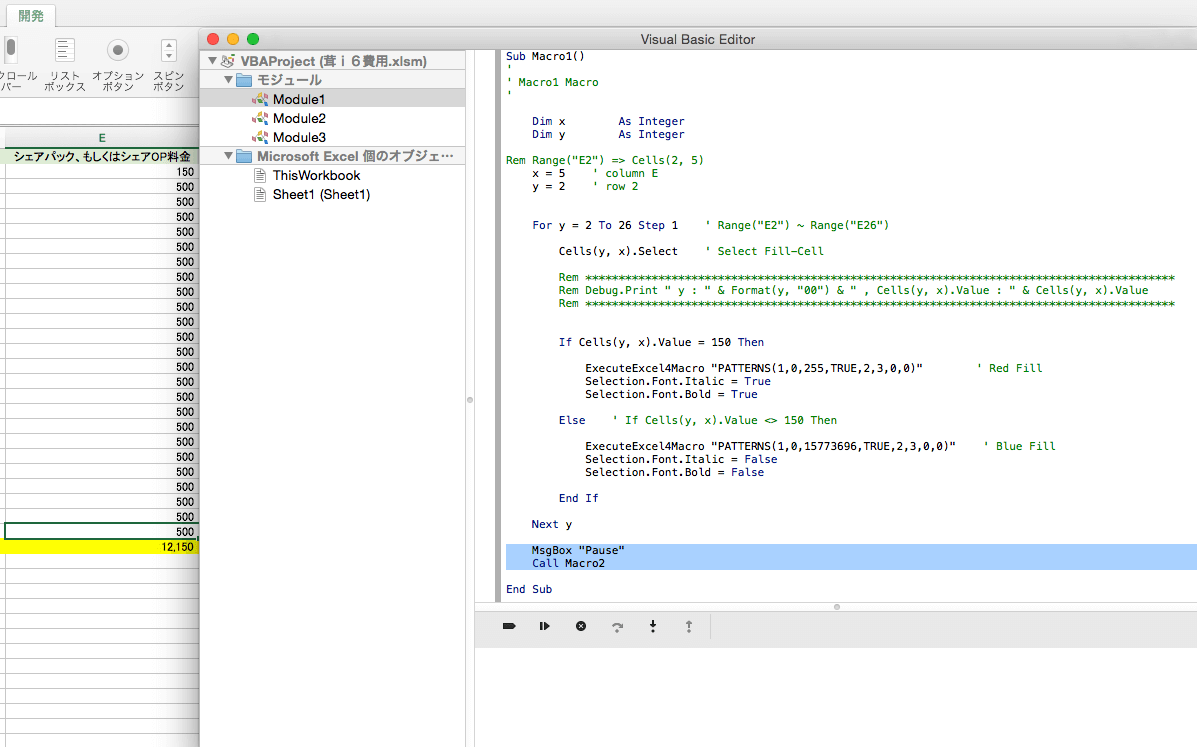This screenshot has height=747, width=1197.
Task: Click the Reset (stop) debug icon
Action: (x=581, y=626)
